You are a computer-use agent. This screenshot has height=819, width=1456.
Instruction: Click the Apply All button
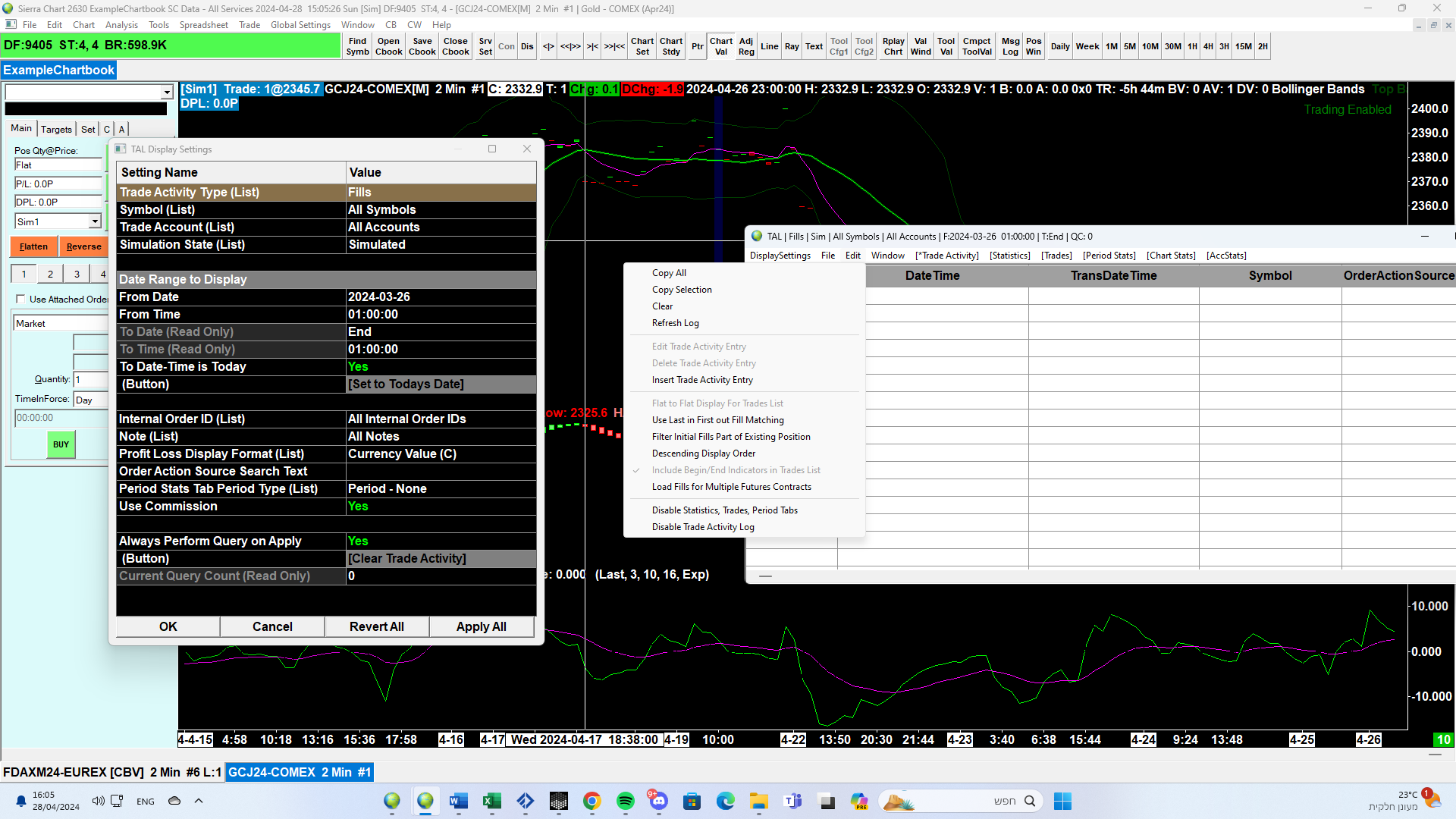481,626
